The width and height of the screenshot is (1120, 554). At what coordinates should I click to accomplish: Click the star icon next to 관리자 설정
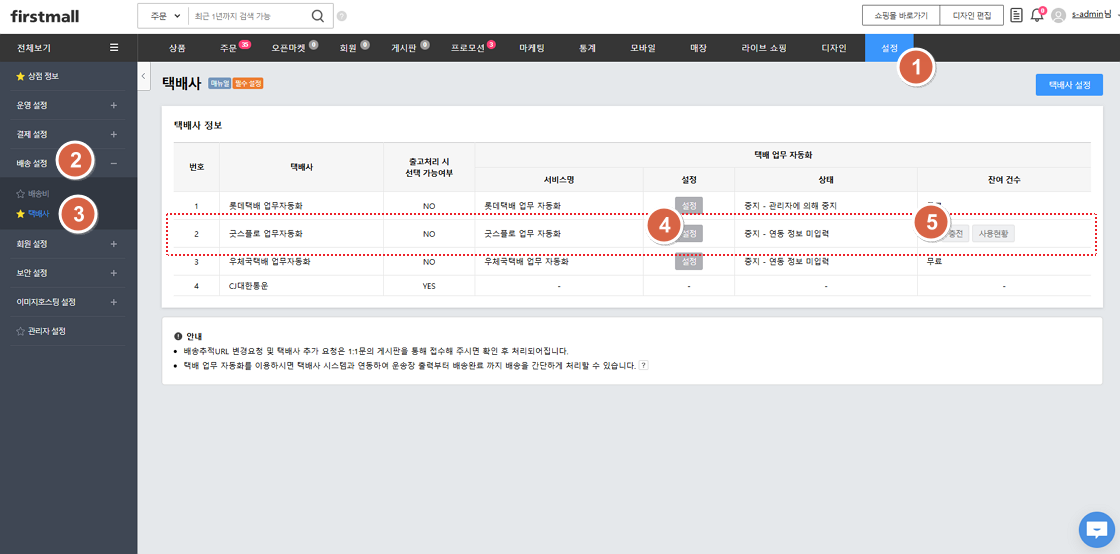20,331
